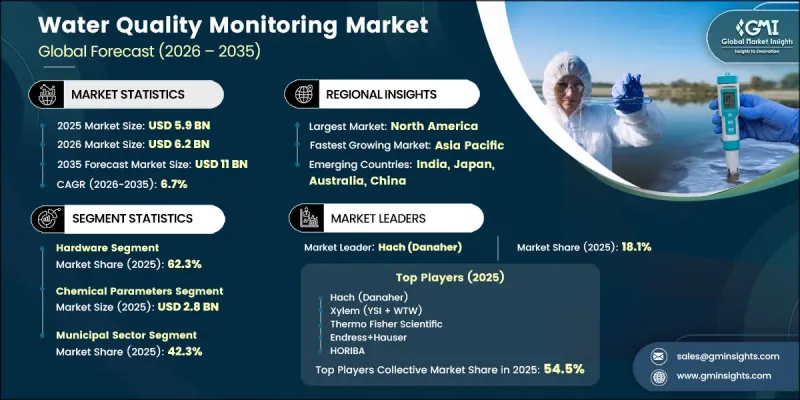Image resolution: width=800 pixels, height=400 pixels.
Task: Click the USD 11 BN forecast value
Action: (221, 164)
